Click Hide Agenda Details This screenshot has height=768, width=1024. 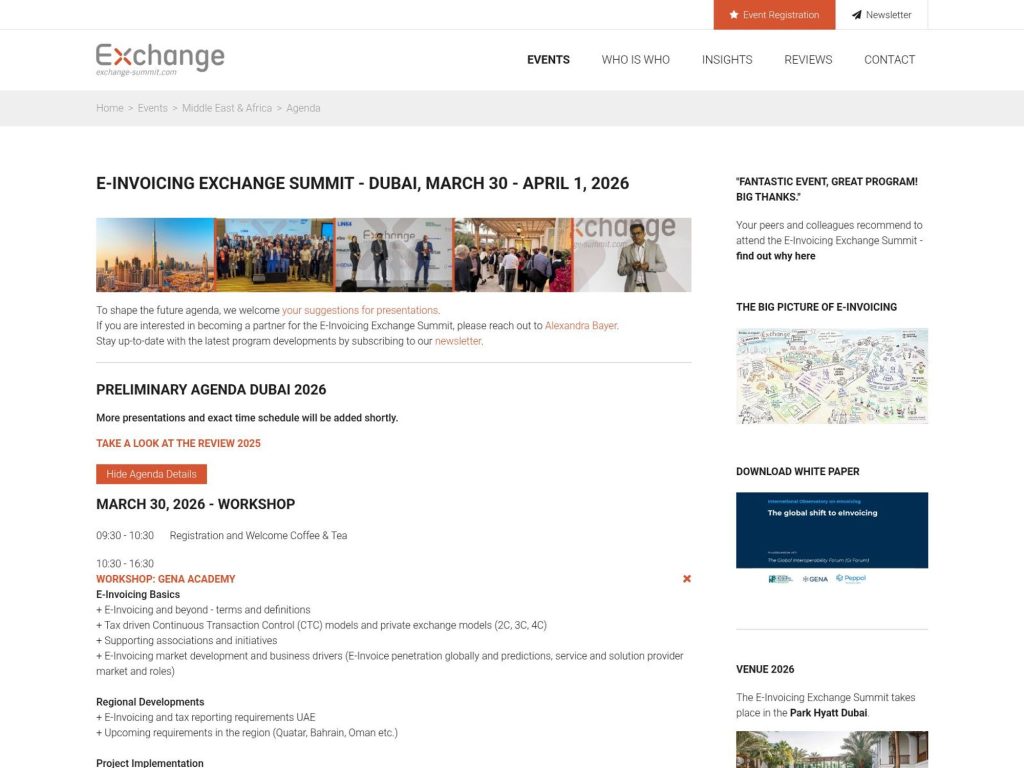pyautogui.click(x=151, y=473)
